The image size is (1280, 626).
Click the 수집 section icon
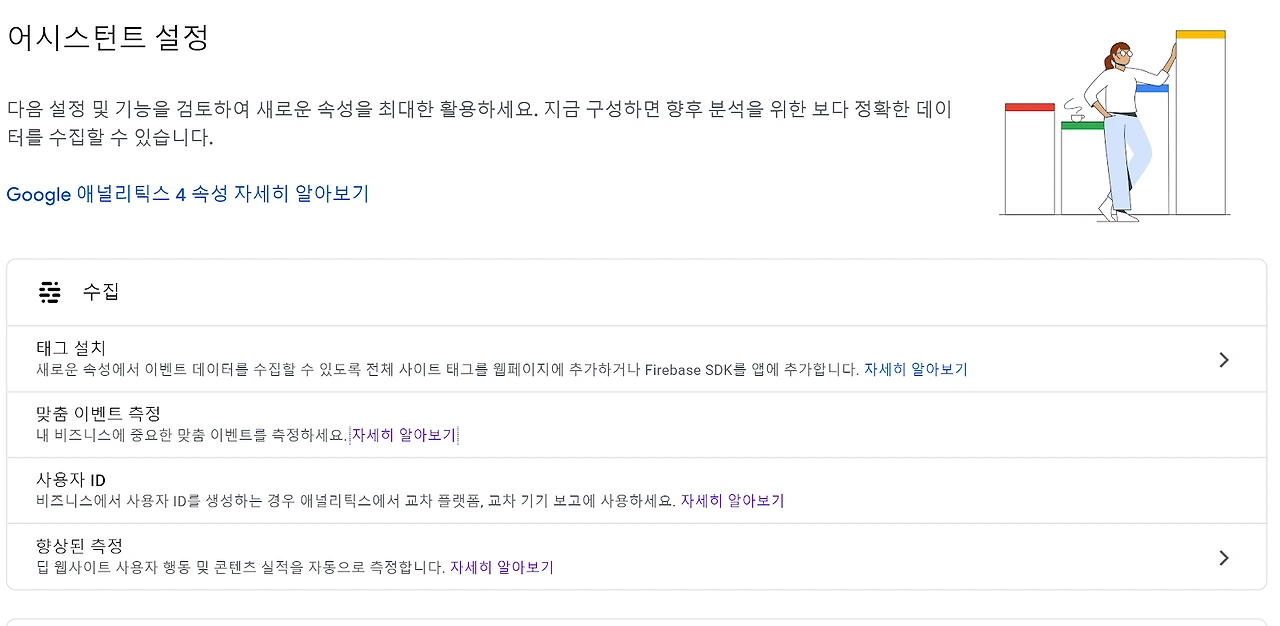point(50,292)
